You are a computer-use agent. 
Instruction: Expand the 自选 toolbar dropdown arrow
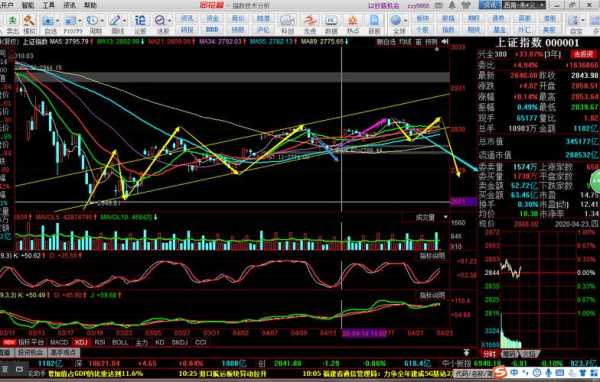(x=57, y=20)
